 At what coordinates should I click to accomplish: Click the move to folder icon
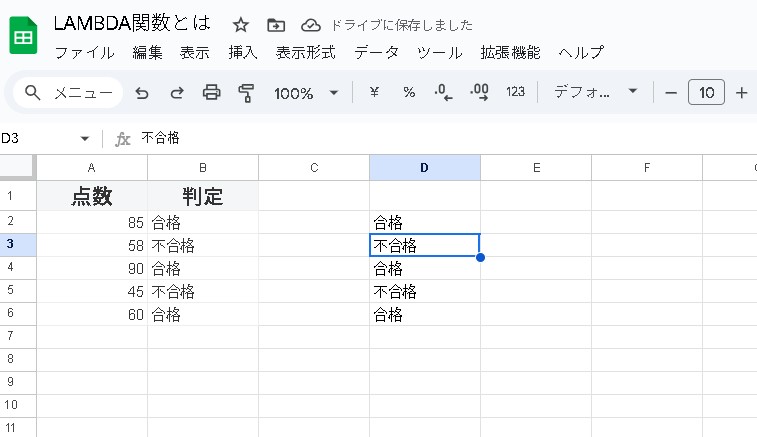pyautogui.click(x=276, y=25)
